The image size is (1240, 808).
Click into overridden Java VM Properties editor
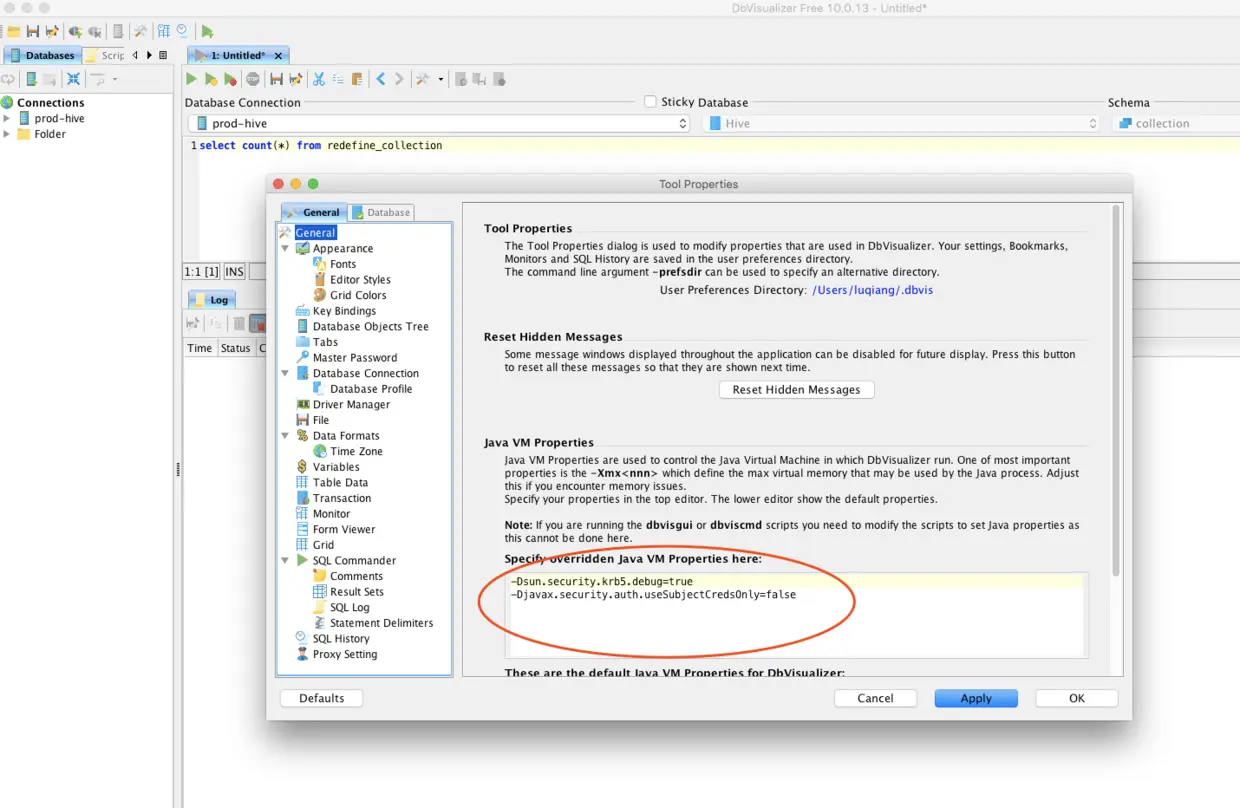[796, 615]
